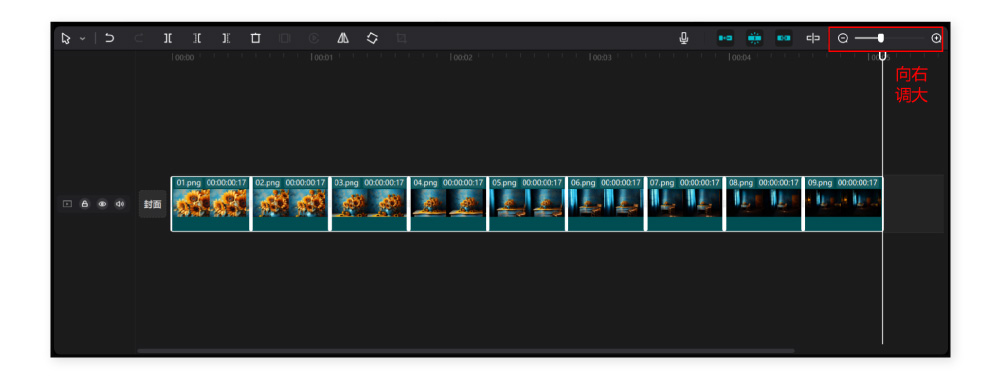Delete left of playhead tool
Image resolution: width=1000 pixels, height=380 pixels.
[197, 38]
